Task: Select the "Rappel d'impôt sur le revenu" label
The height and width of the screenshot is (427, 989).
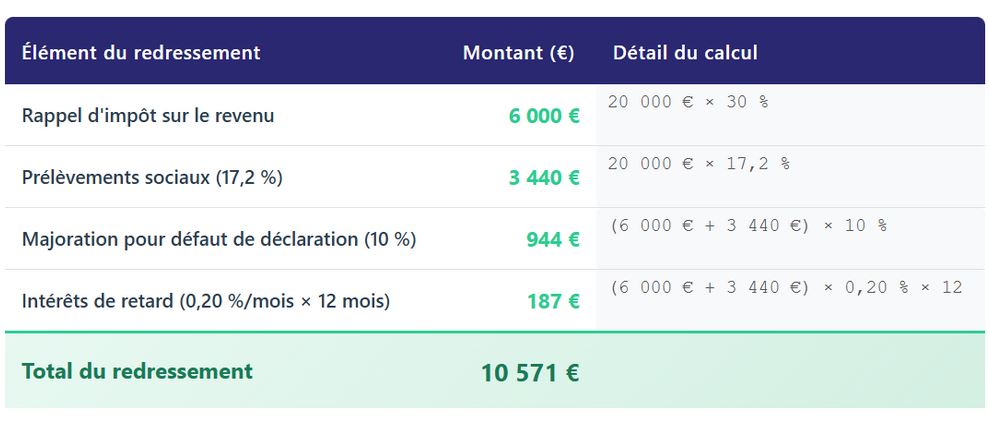Action: pos(148,116)
